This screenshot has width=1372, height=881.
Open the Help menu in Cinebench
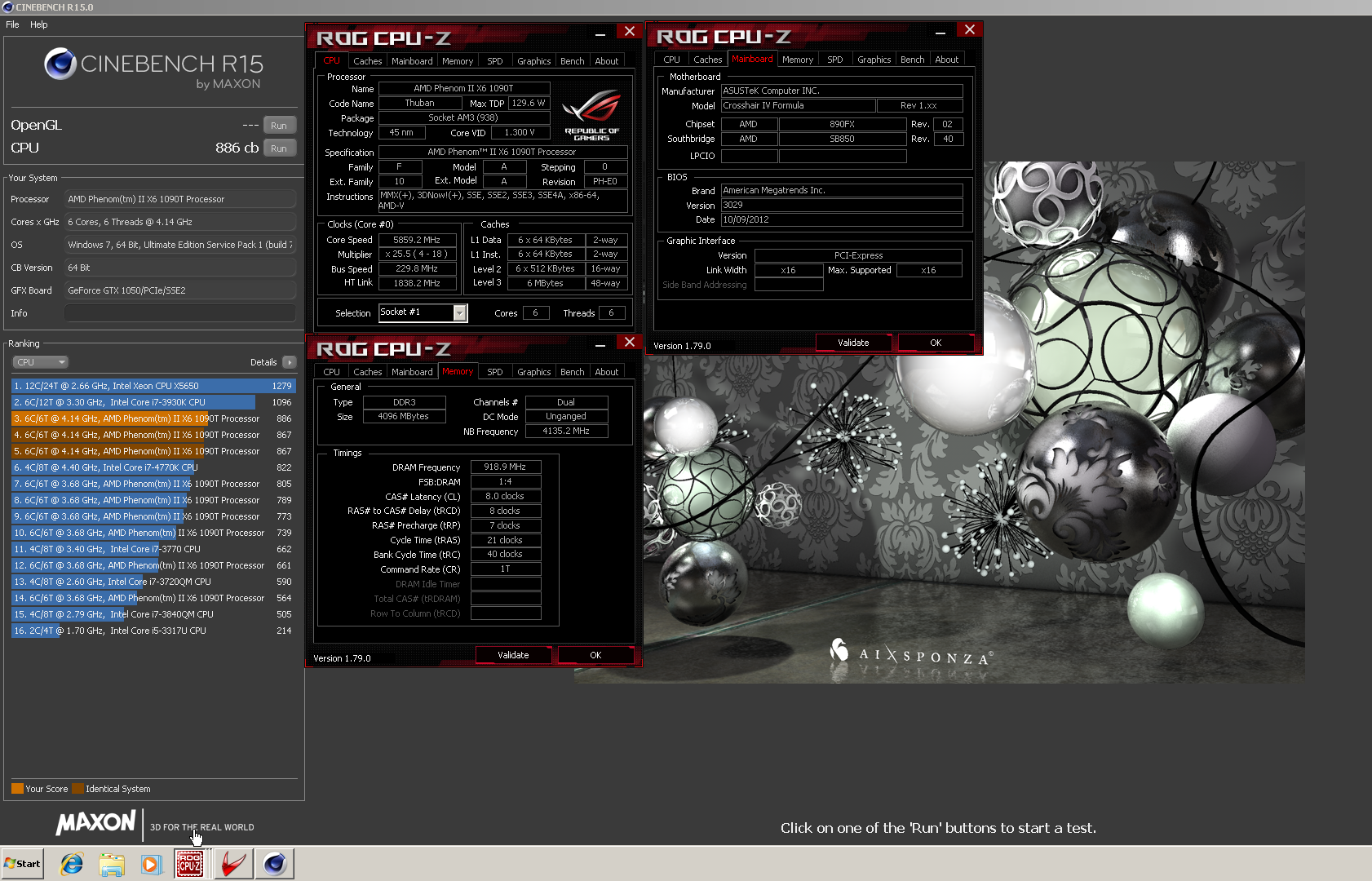[39, 24]
